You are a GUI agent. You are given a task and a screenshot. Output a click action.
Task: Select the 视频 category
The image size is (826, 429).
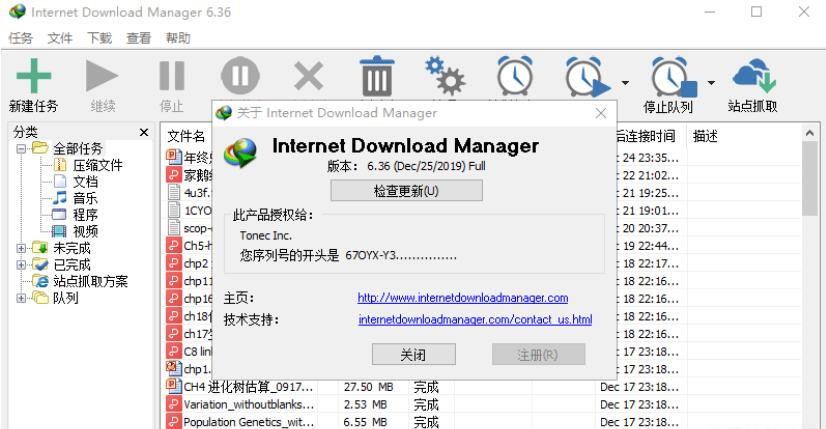pos(85,231)
